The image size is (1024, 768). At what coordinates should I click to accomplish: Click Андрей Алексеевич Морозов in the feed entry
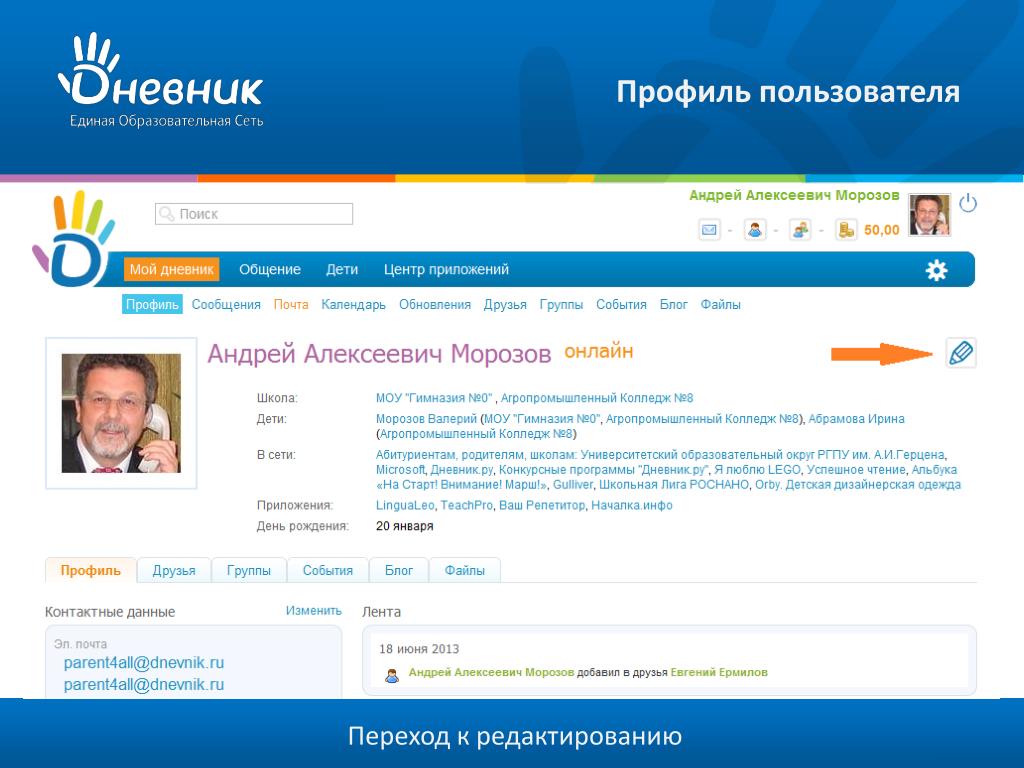491,672
